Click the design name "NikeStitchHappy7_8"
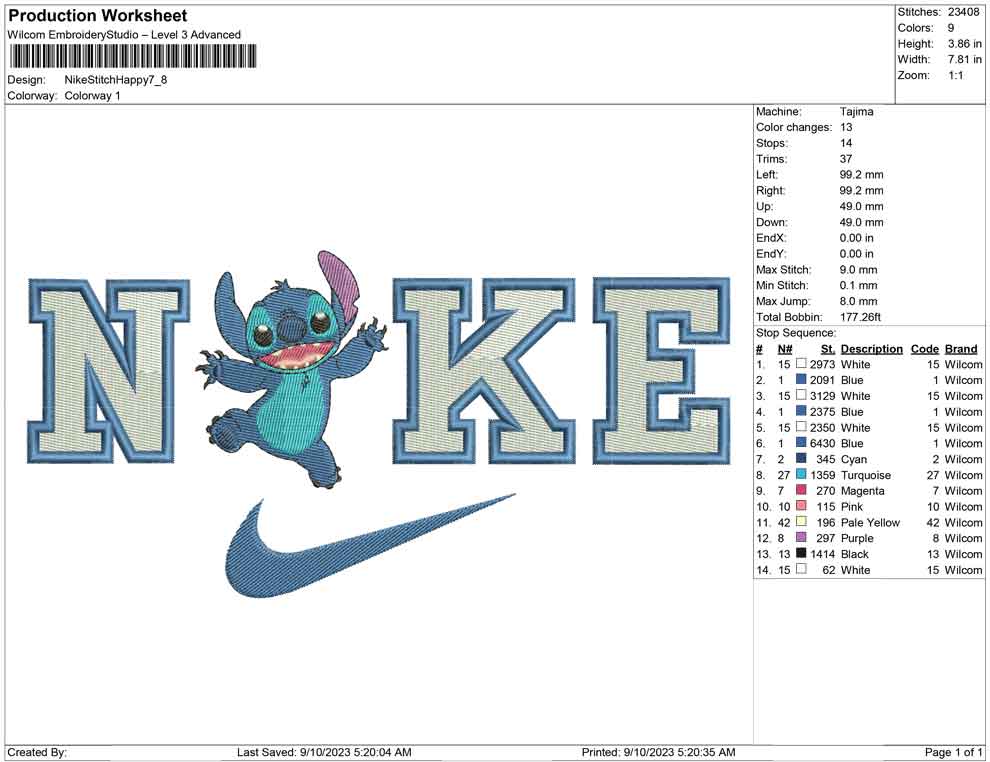Viewport: 990px width, 762px height. [x=116, y=80]
